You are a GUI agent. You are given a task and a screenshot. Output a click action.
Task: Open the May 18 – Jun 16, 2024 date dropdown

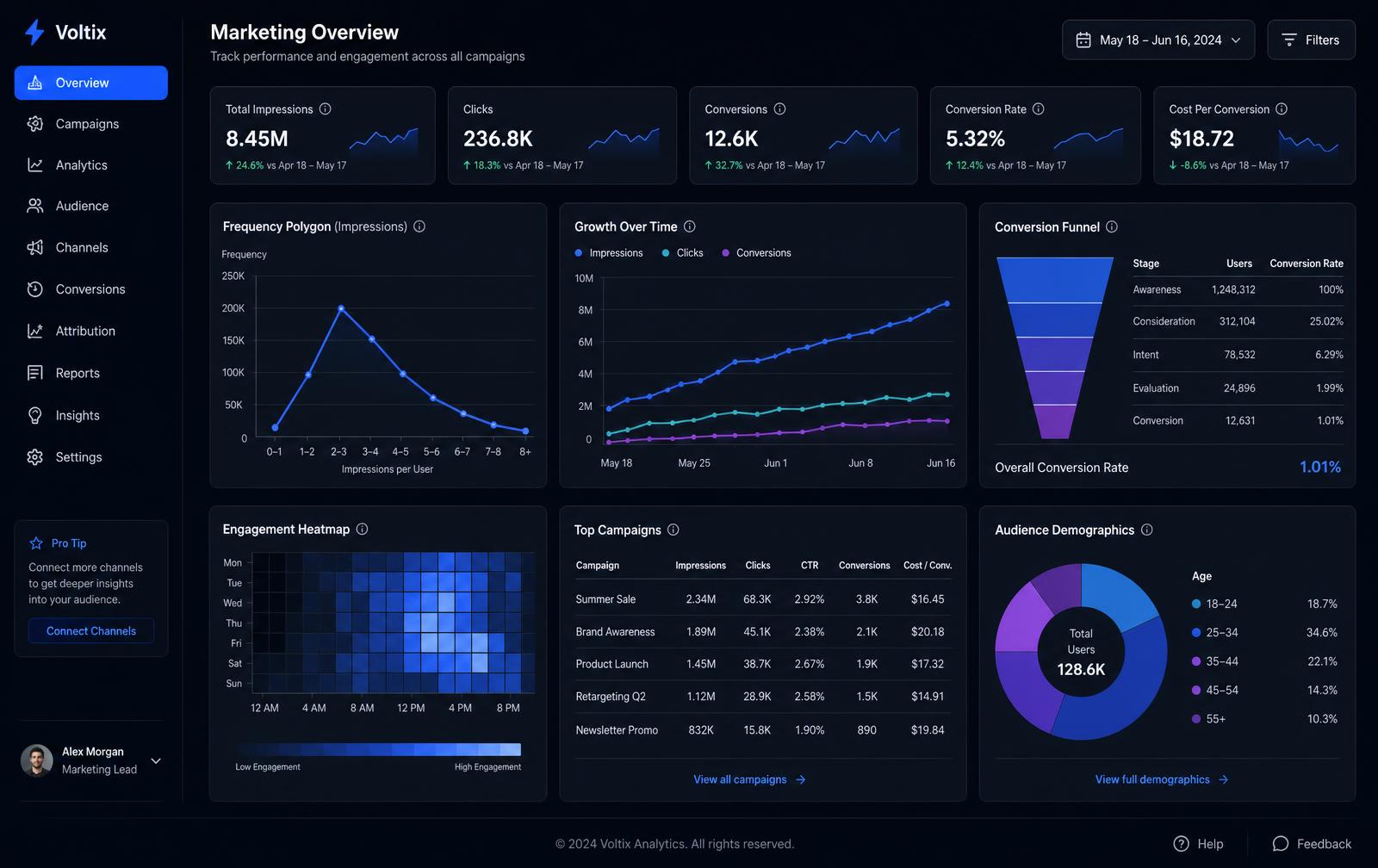(x=1158, y=40)
